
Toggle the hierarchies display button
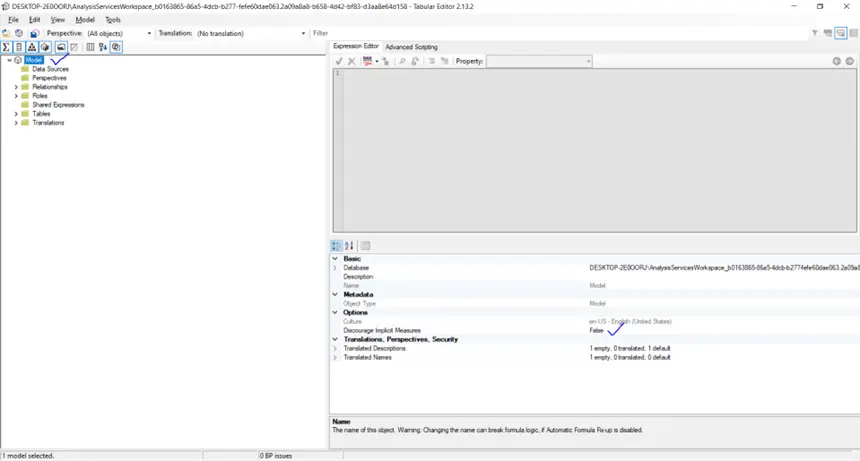(x=32, y=47)
